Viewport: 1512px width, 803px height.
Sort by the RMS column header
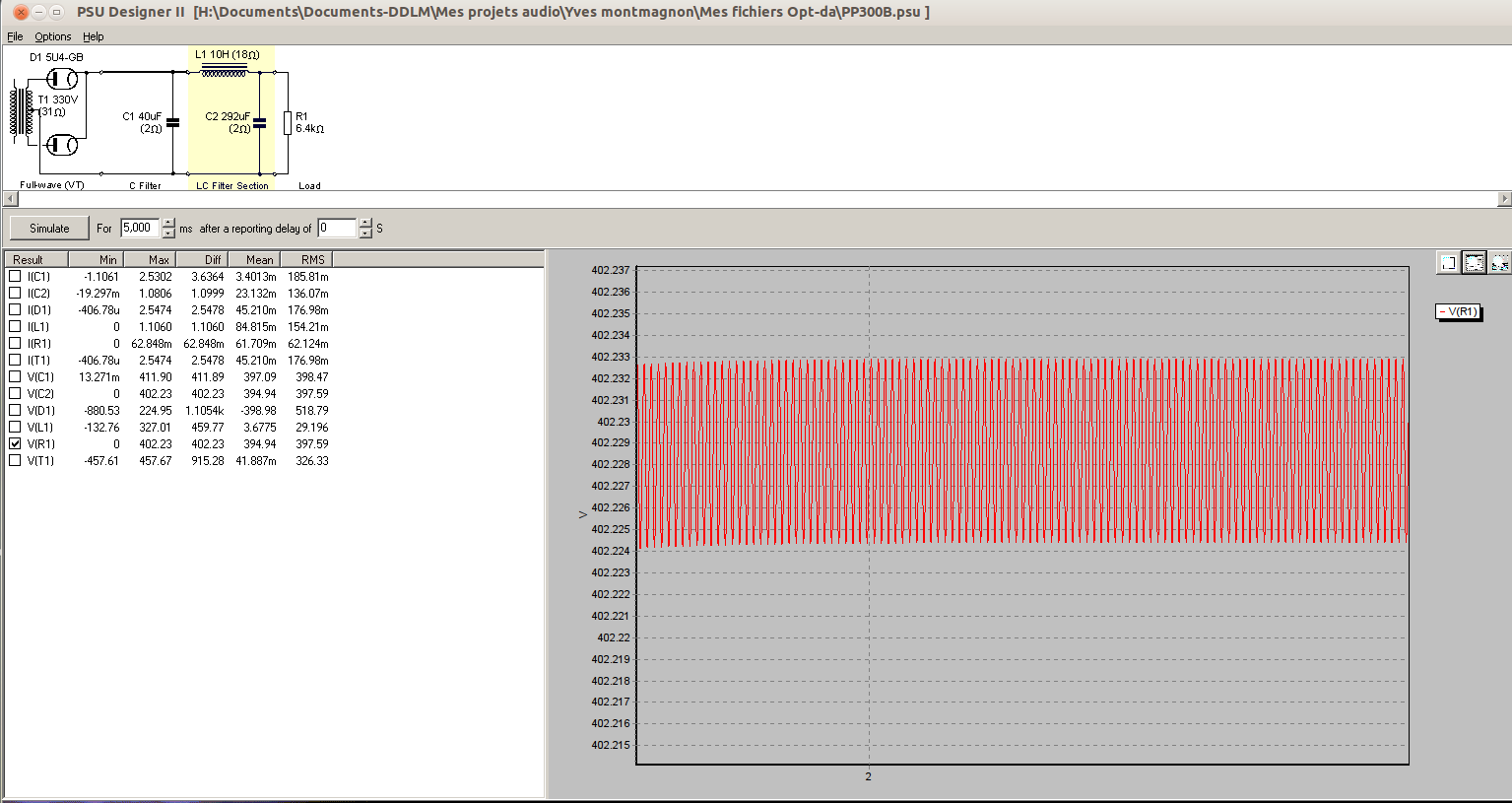pyautogui.click(x=306, y=260)
